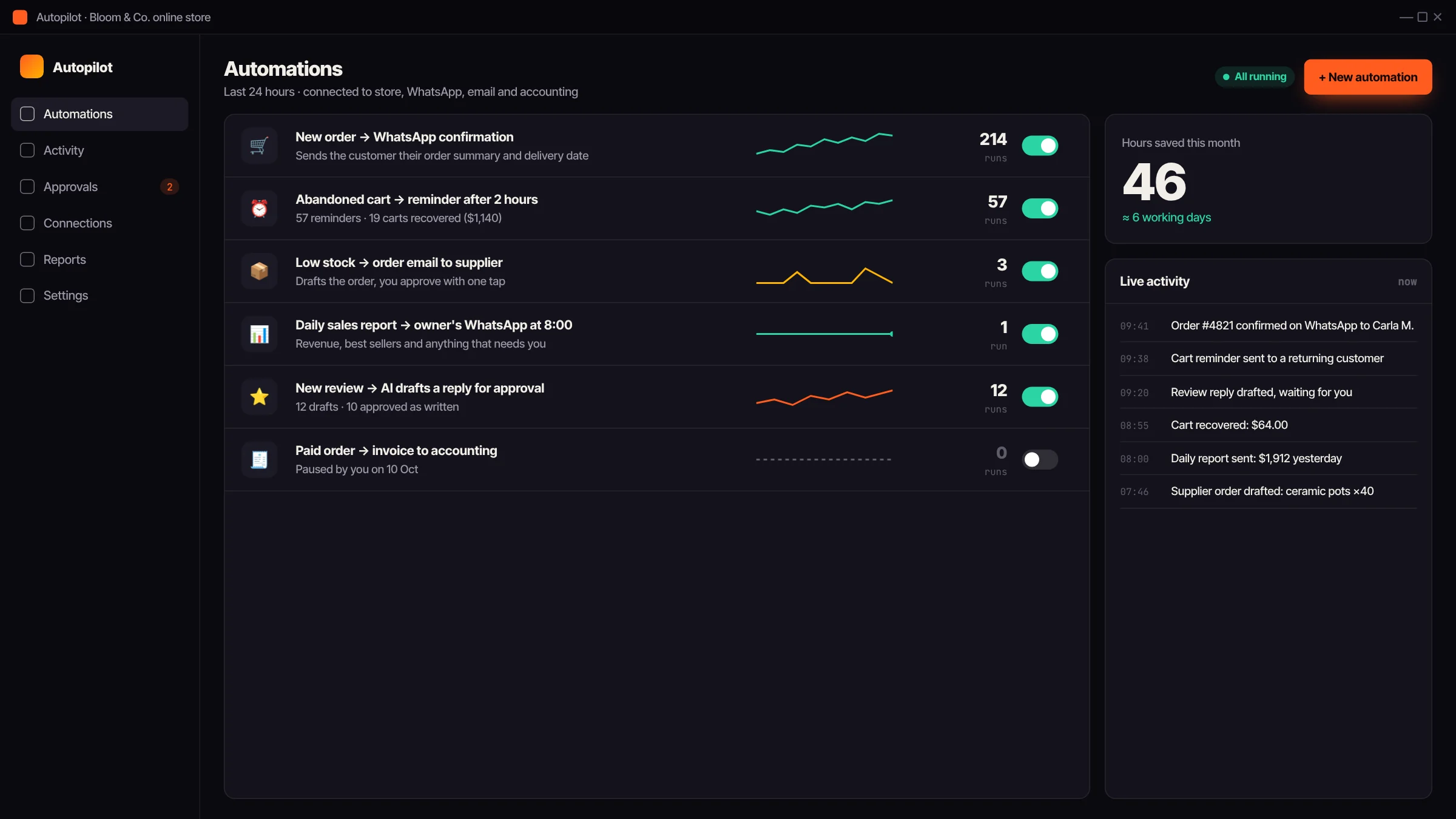This screenshot has height=819, width=1456.
Task: Disable the New order WhatsApp confirmation toggle
Action: coord(1040,146)
